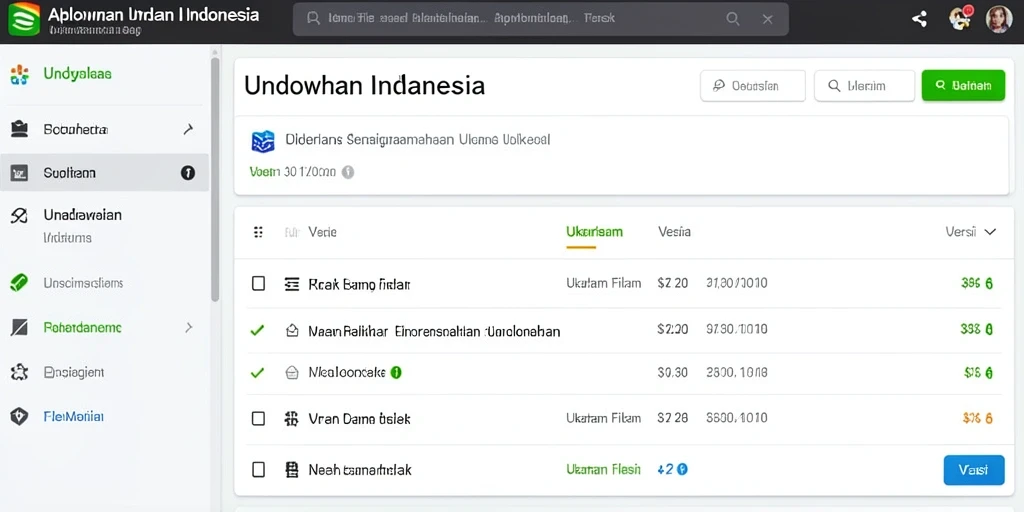Click the blue Vasi button

[x=974, y=470]
